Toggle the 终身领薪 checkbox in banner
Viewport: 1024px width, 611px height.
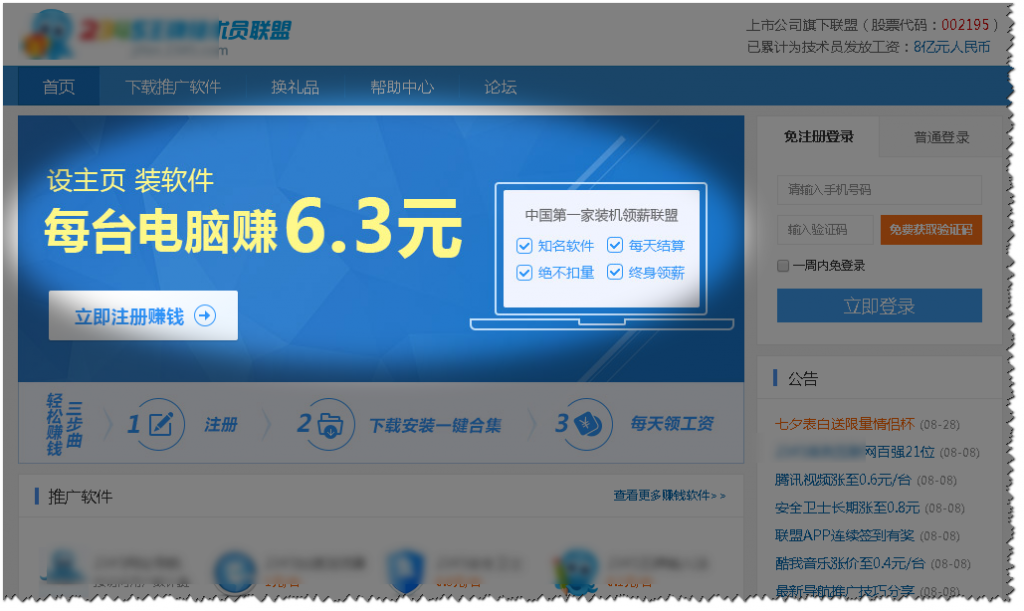click(615, 272)
